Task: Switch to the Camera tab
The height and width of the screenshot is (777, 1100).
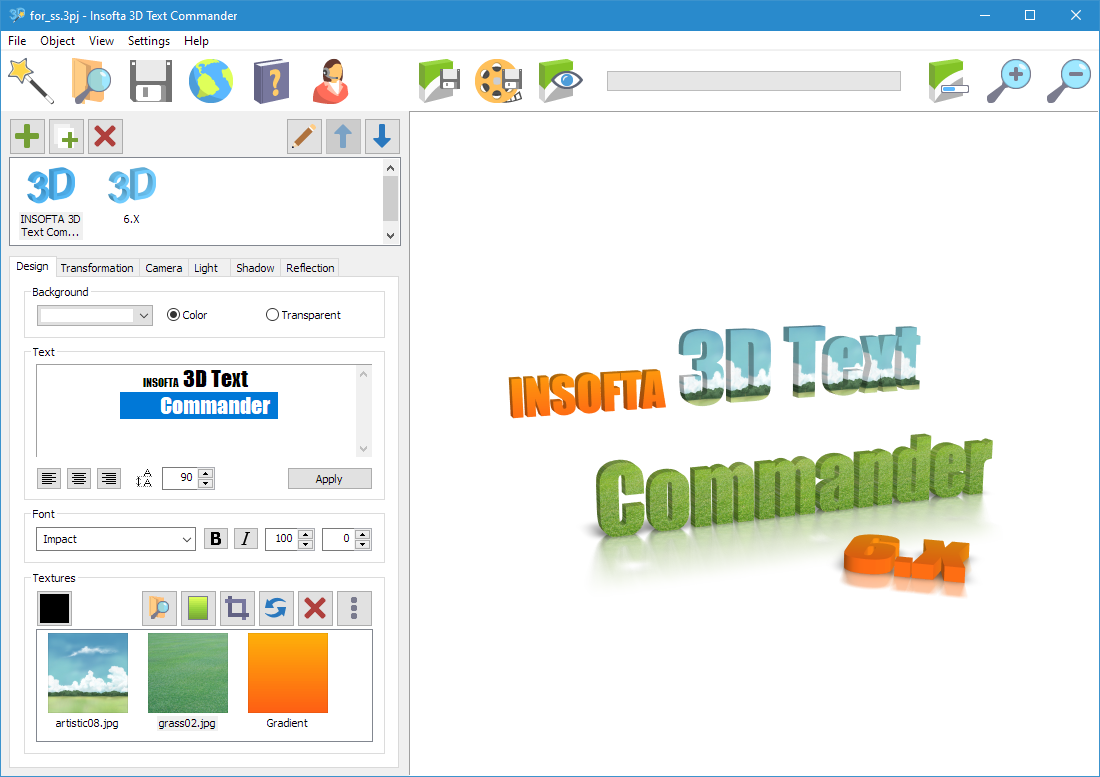Action: point(163,268)
